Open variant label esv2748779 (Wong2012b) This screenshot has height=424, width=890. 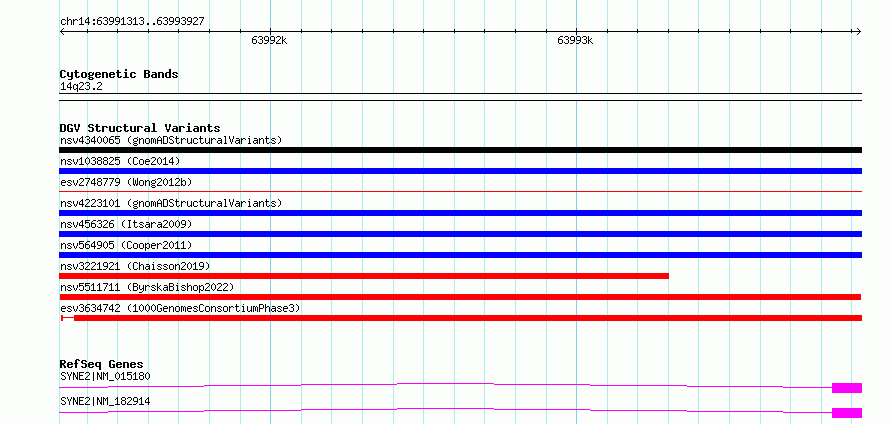[126, 182]
